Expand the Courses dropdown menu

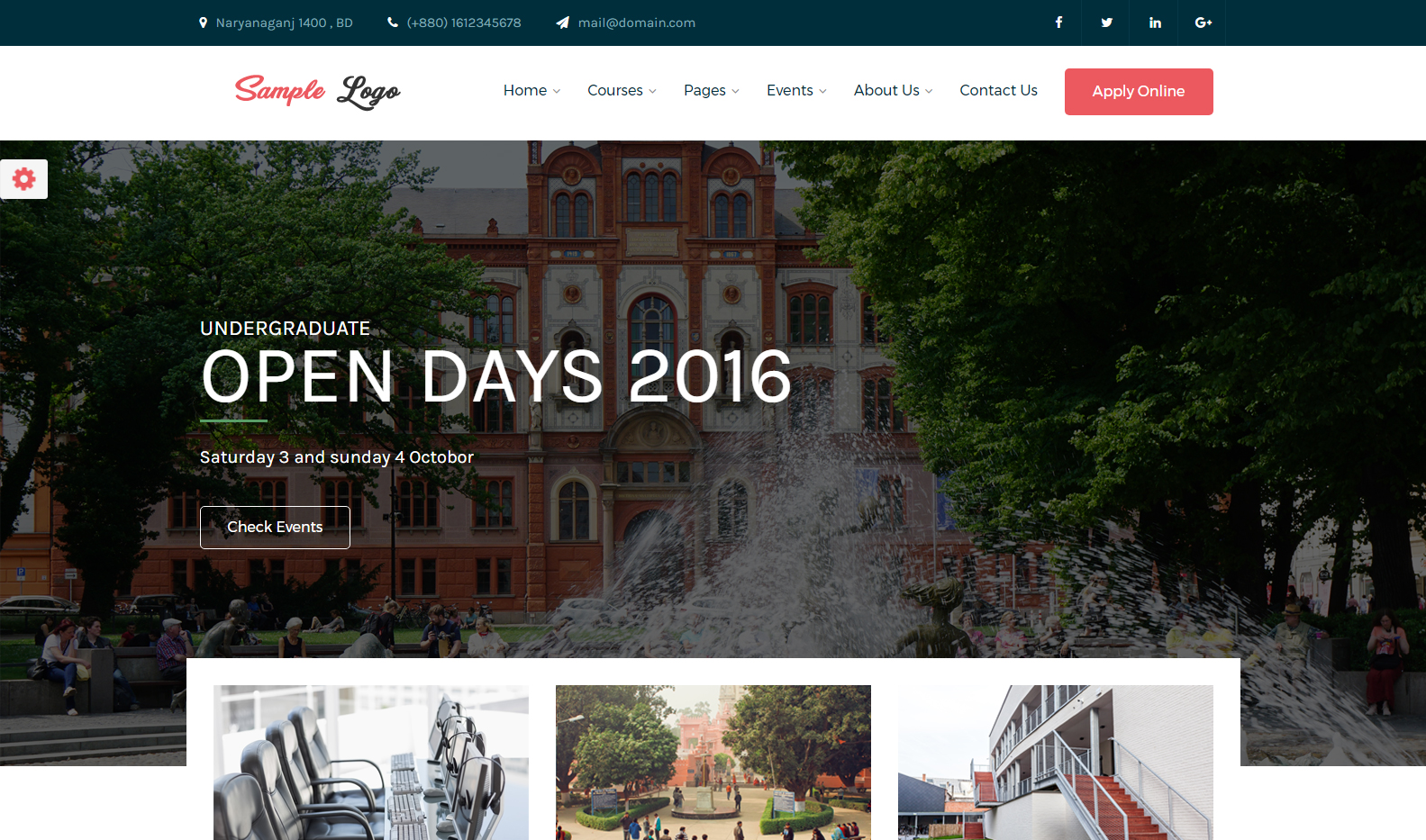(622, 90)
